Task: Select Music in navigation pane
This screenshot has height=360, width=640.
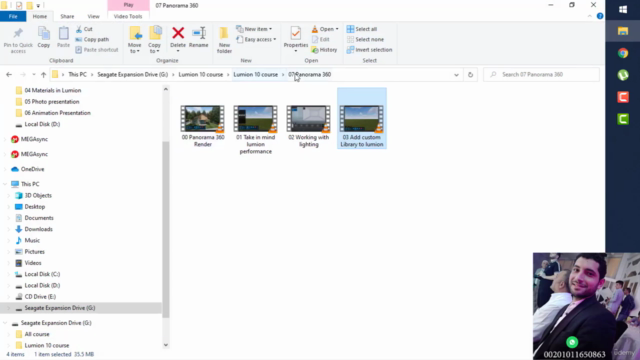Action: 32,240
